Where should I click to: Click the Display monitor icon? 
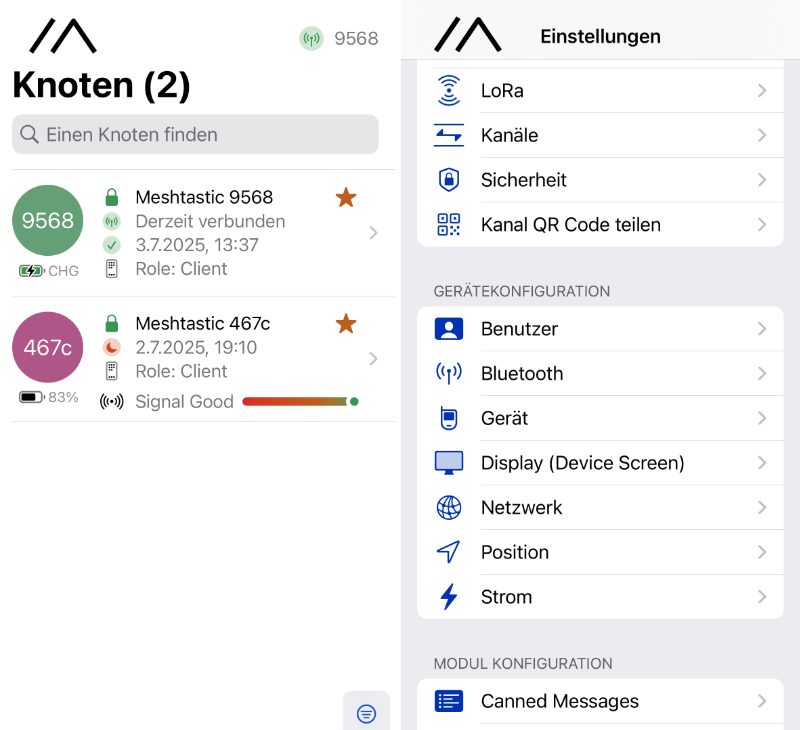click(x=448, y=463)
